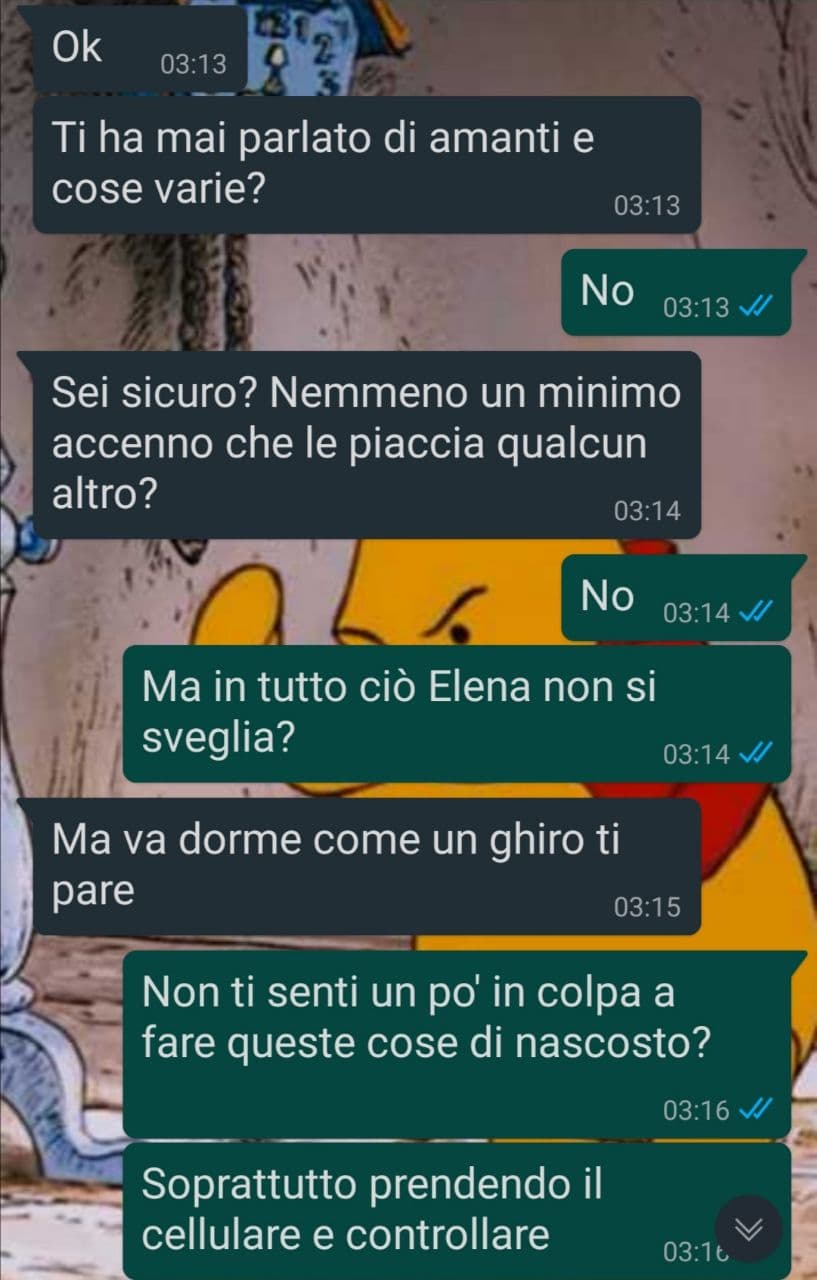Tap the 03:13 timestamp on the 'Ok' message
The height and width of the screenshot is (1280, 817).
193,64
